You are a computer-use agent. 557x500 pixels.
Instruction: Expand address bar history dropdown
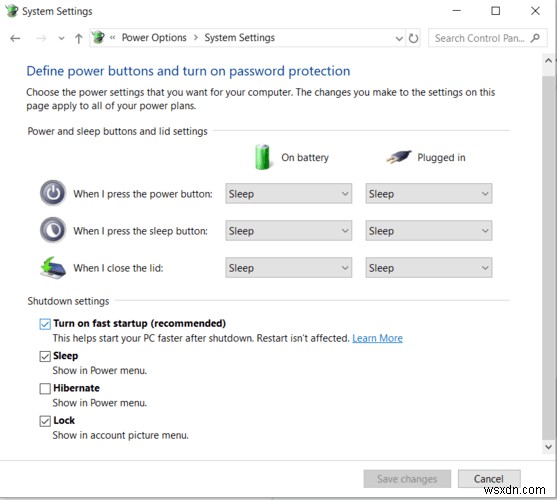pyautogui.click(x=399, y=38)
